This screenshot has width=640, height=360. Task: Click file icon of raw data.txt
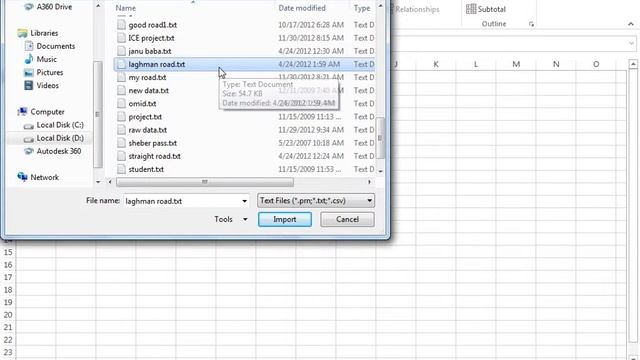121,129
